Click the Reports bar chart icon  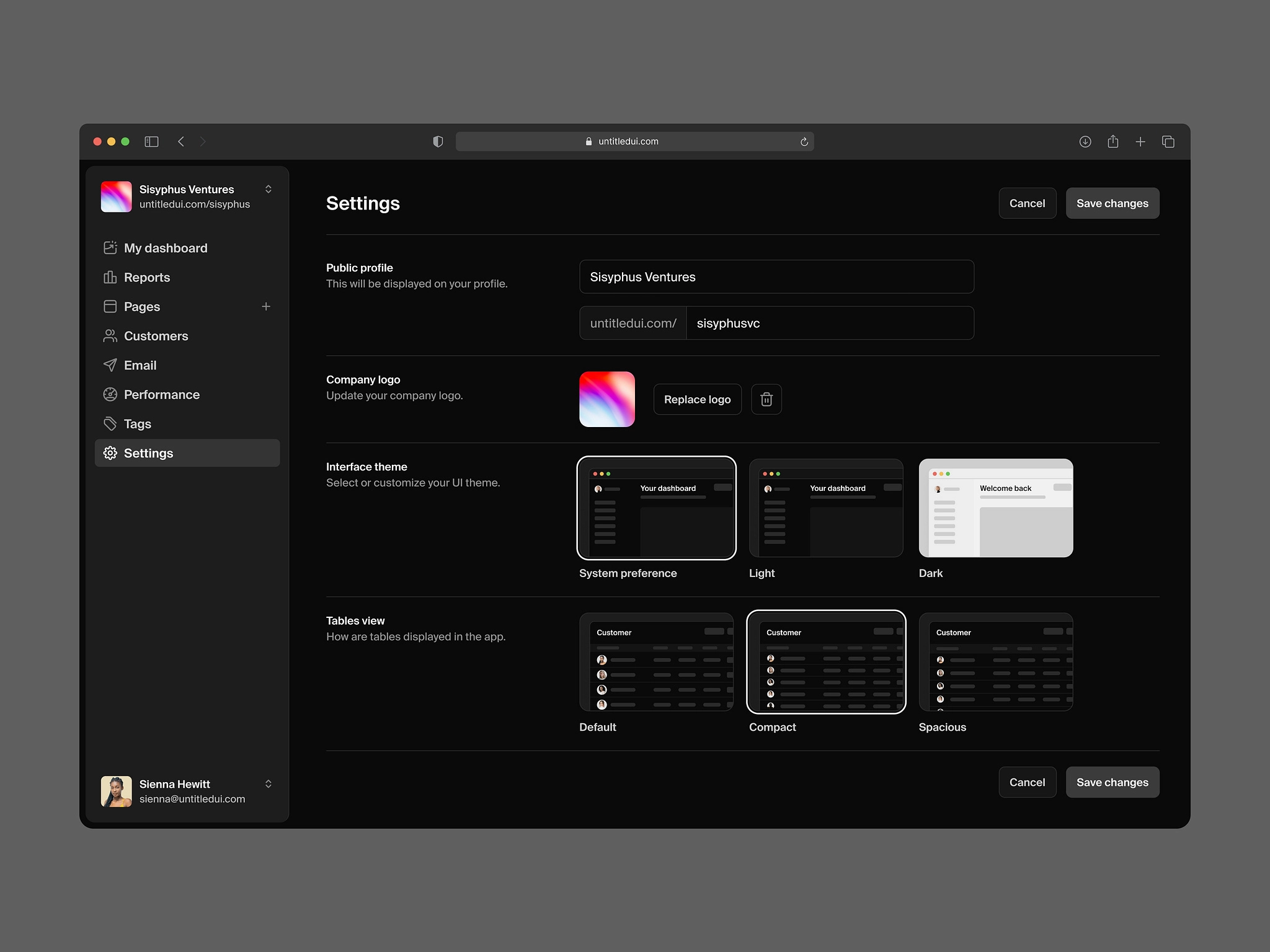pyautogui.click(x=110, y=277)
